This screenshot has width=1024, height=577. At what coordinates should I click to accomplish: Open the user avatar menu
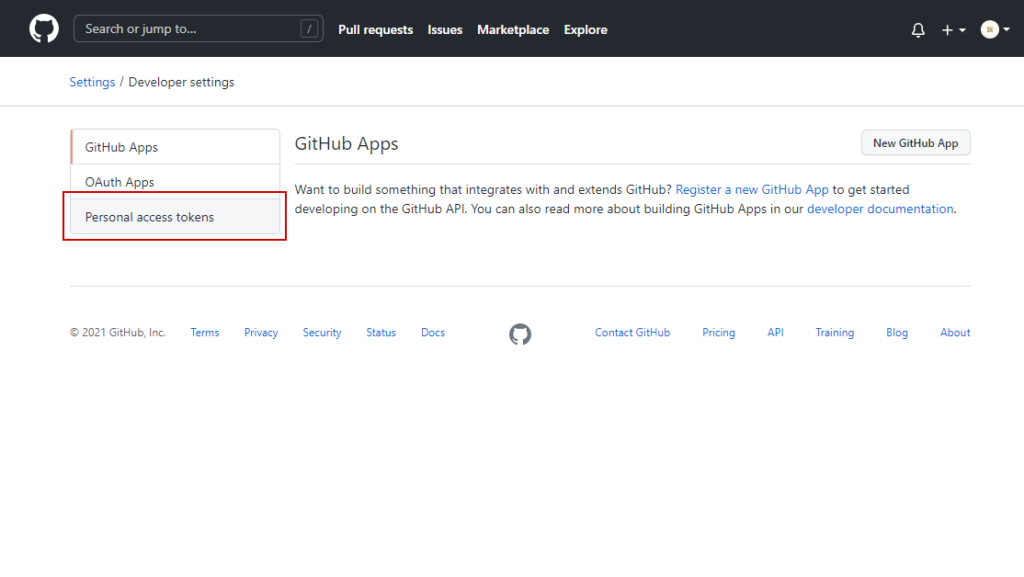coord(995,29)
